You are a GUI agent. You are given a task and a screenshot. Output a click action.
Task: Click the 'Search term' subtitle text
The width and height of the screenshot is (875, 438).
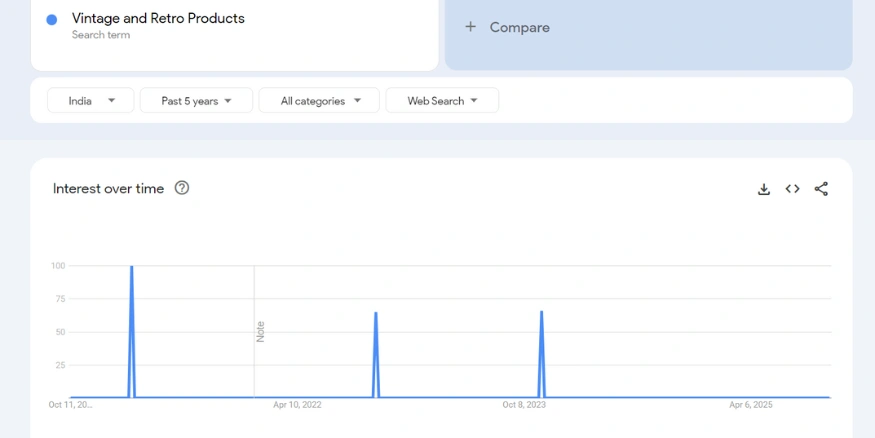[x=101, y=35]
